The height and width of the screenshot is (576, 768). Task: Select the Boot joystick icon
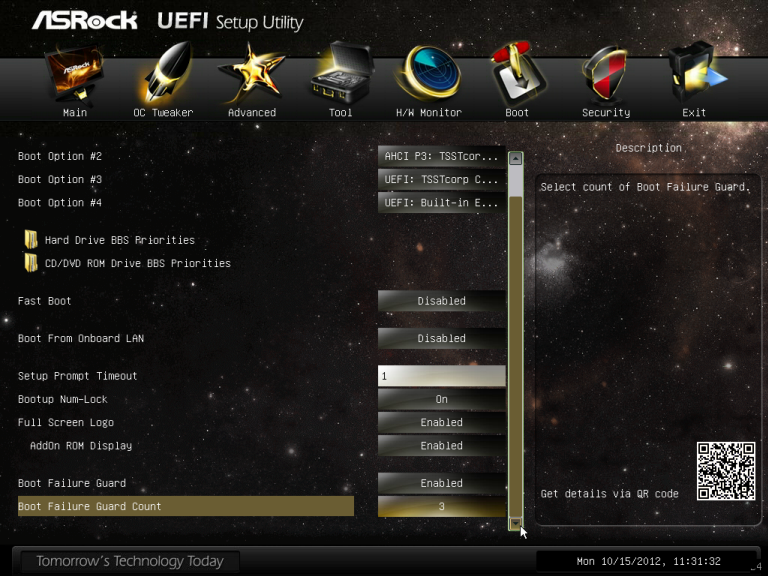(518, 73)
